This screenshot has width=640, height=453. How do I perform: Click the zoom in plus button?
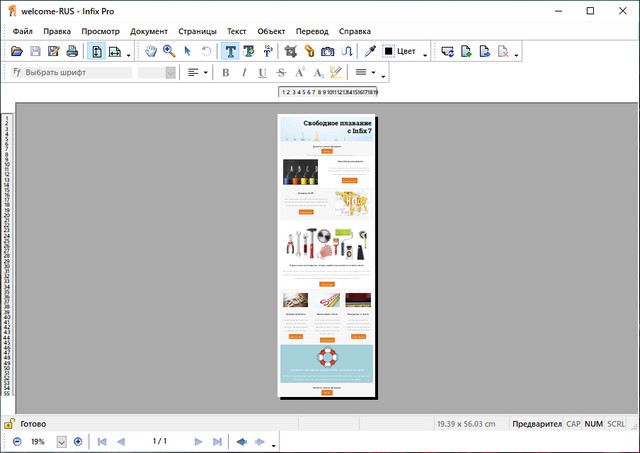(x=78, y=441)
